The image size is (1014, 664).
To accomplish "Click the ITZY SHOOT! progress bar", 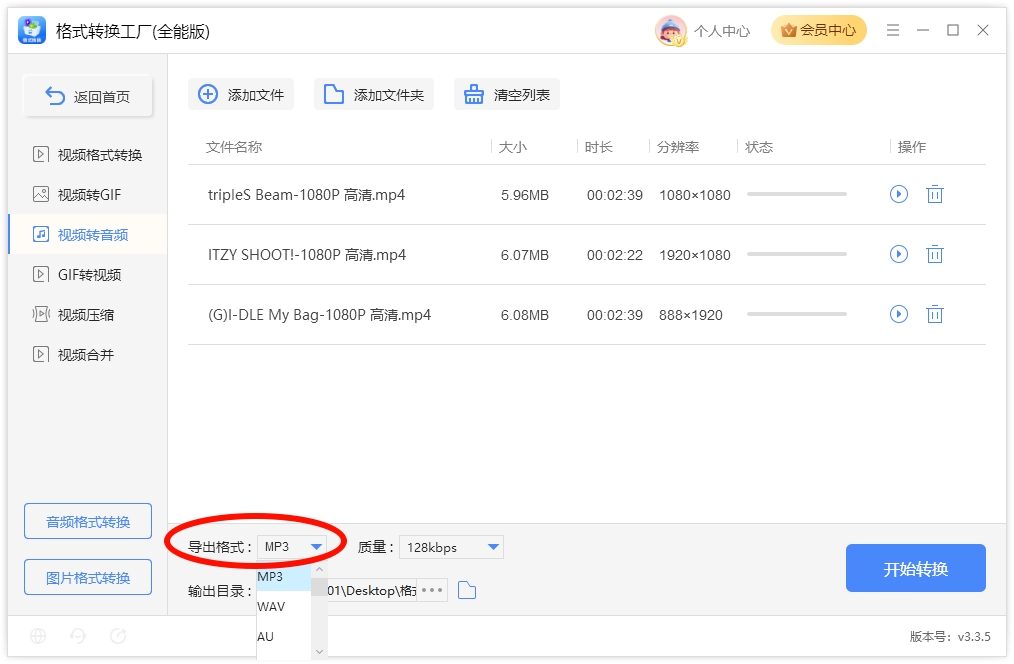I will [x=797, y=254].
